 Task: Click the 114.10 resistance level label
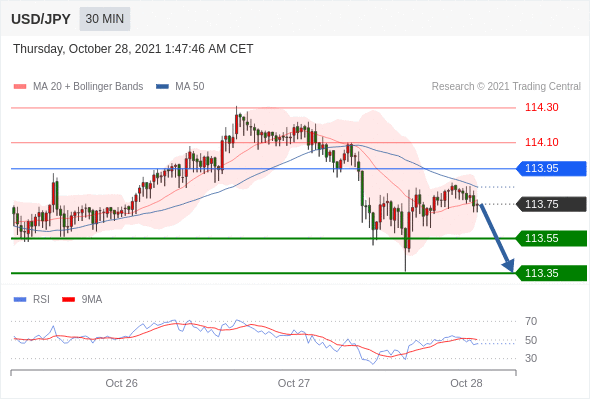tap(542, 142)
